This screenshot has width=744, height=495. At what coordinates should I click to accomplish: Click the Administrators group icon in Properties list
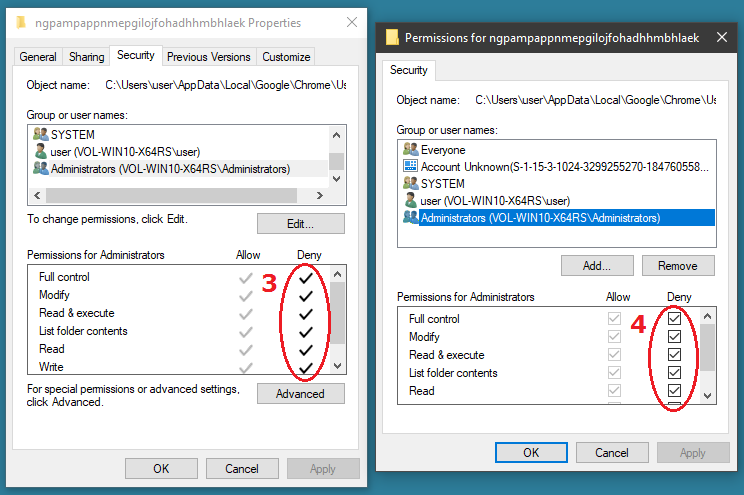41,168
